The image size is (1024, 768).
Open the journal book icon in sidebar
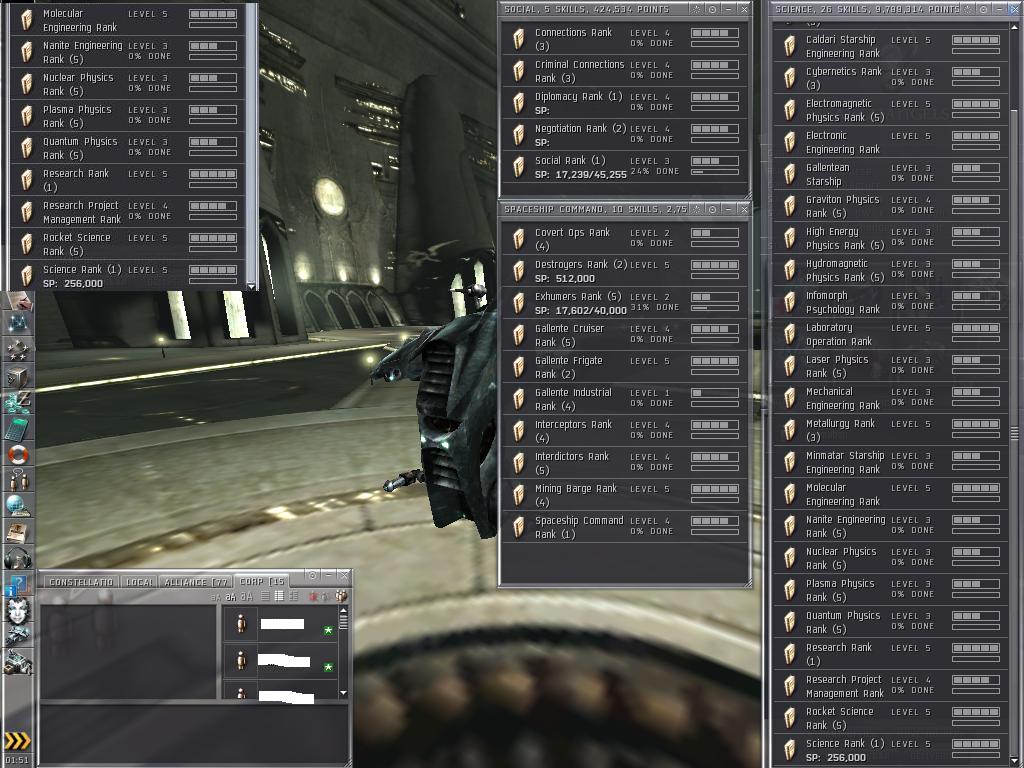point(18,532)
